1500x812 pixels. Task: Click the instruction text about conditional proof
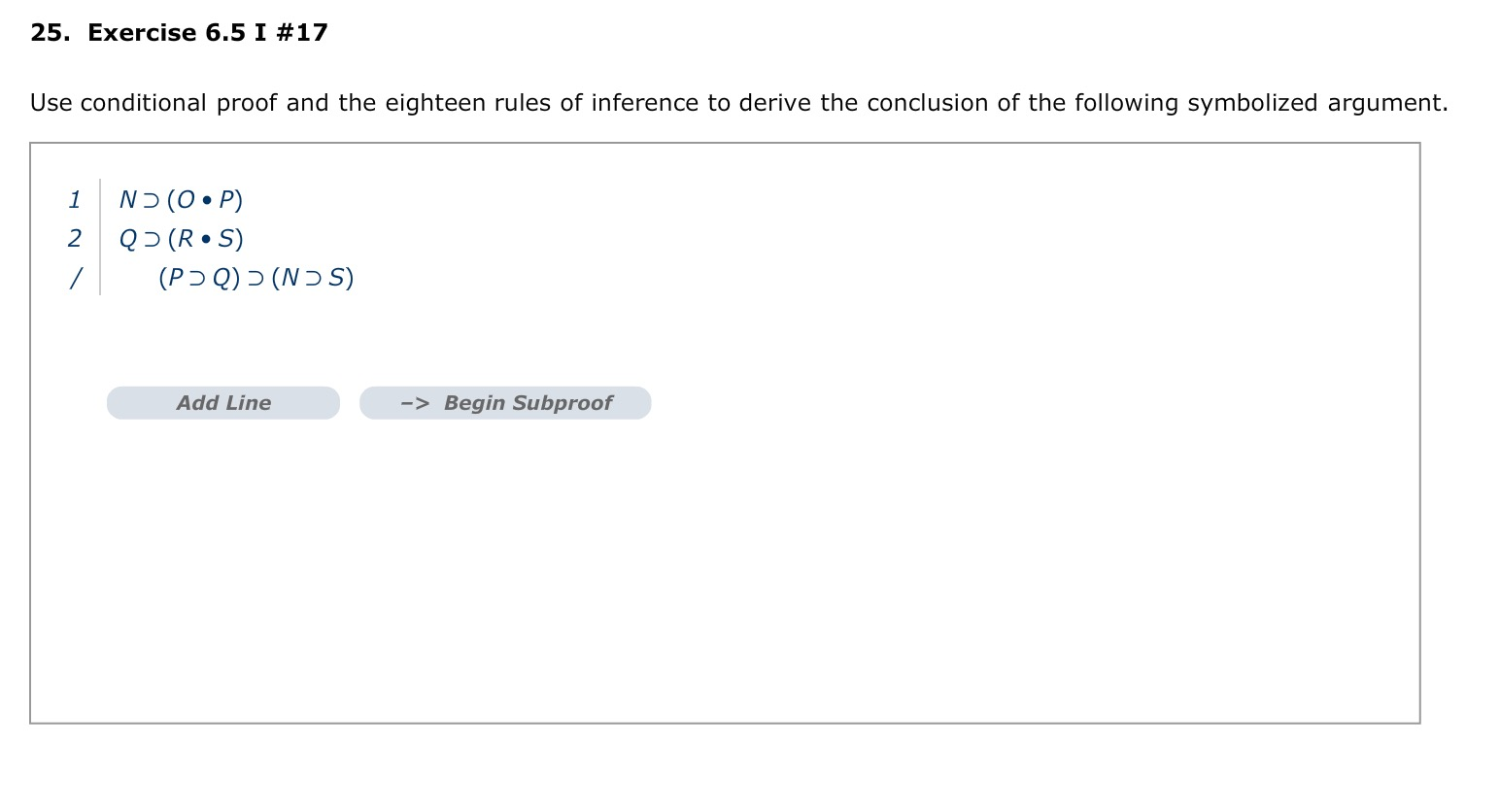coord(738,103)
